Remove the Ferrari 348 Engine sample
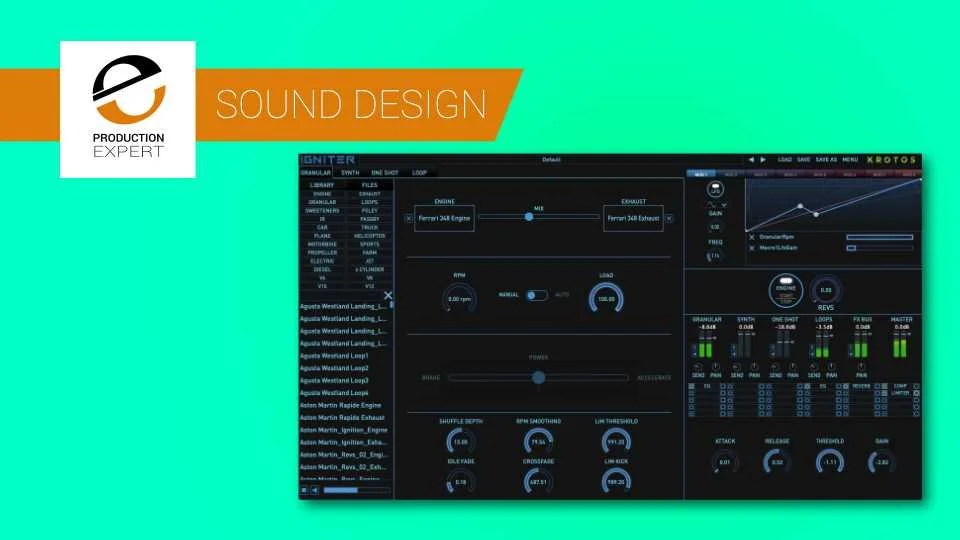This screenshot has height=540, width=960. 409,218
